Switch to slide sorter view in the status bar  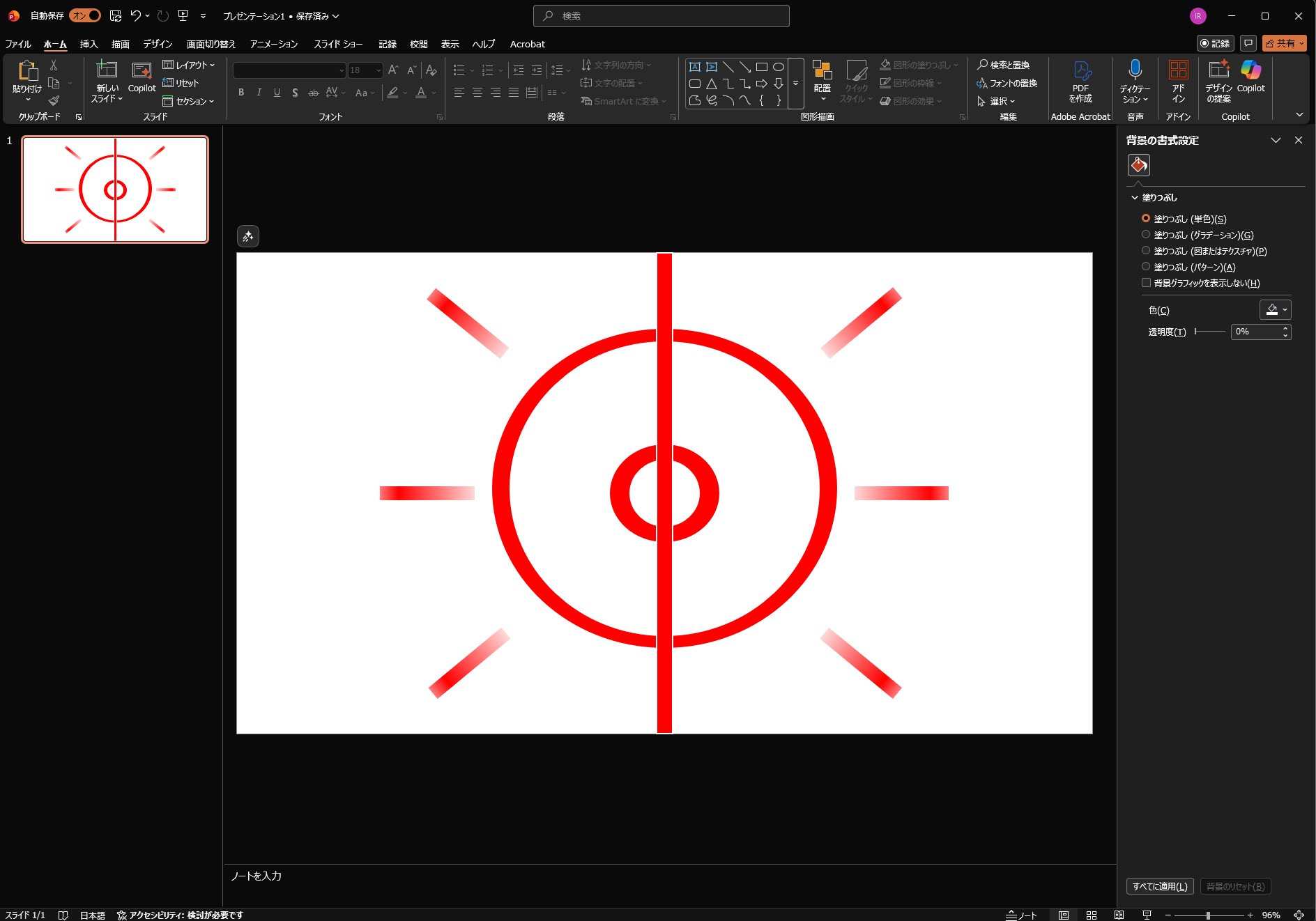(x=1092, y=915)
